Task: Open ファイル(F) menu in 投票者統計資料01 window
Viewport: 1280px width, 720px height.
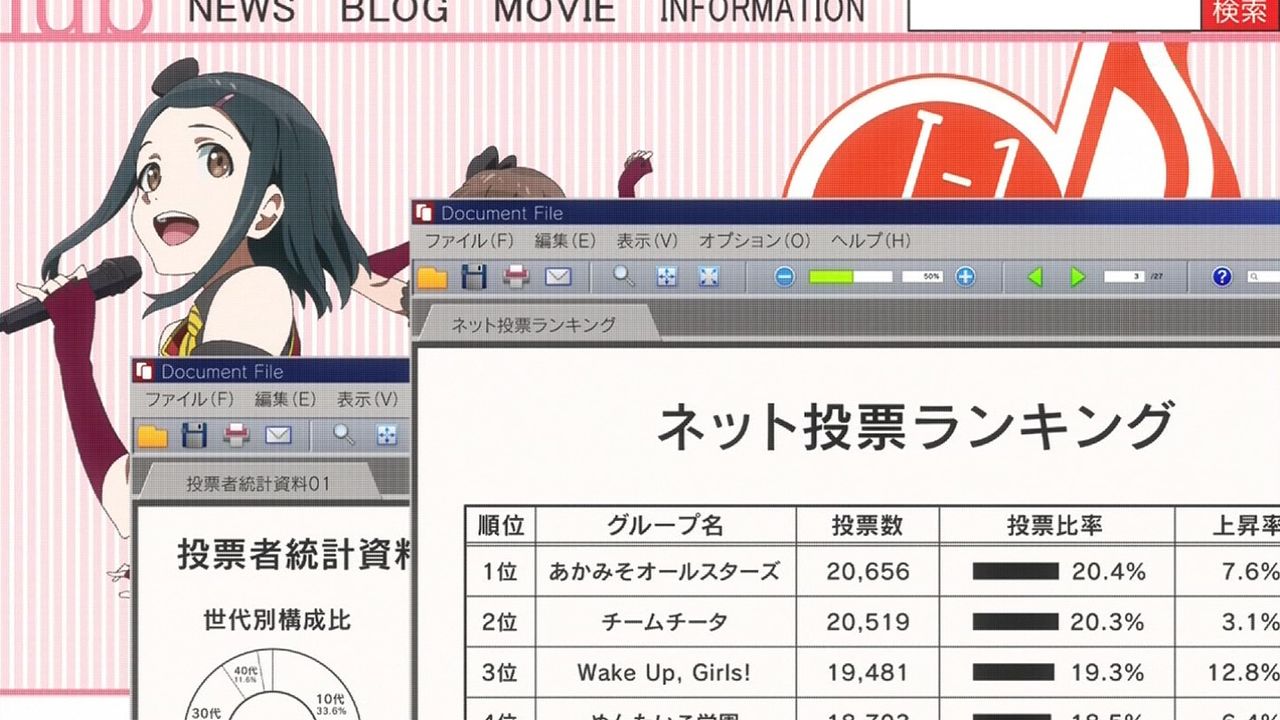Action: coord(189,399)
